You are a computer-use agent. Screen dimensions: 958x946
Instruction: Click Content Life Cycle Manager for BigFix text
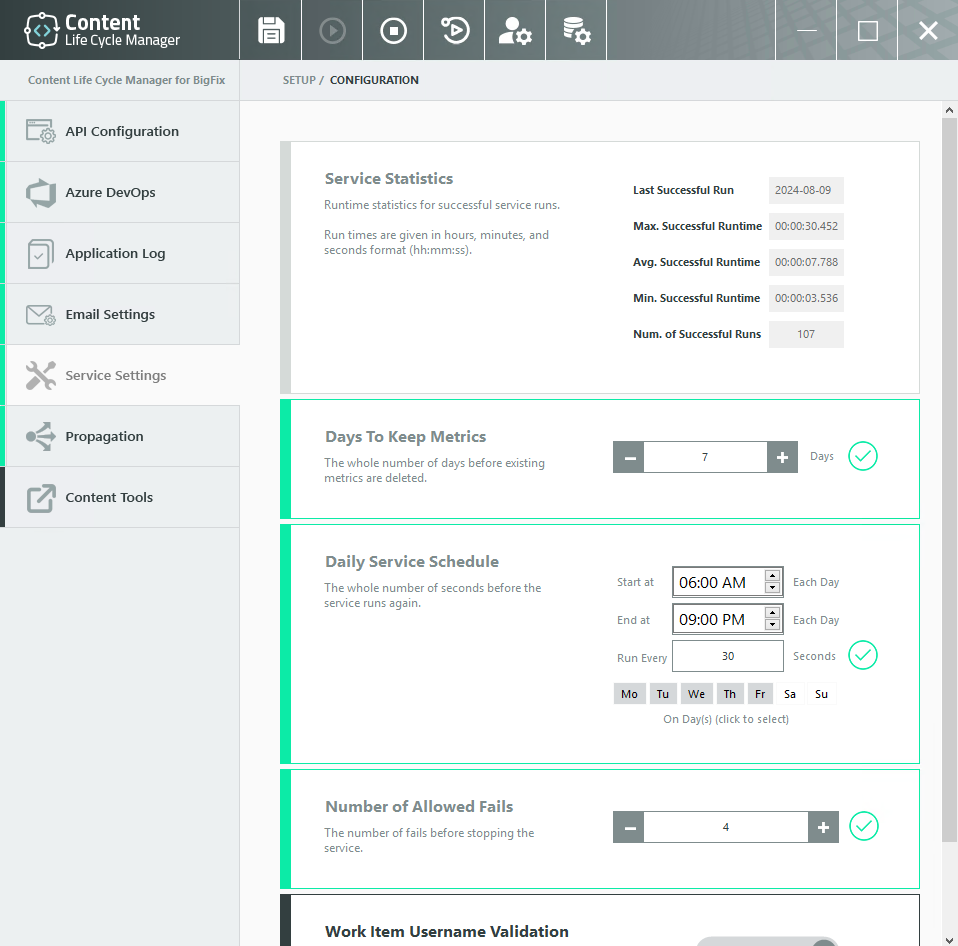click(126, 80)
